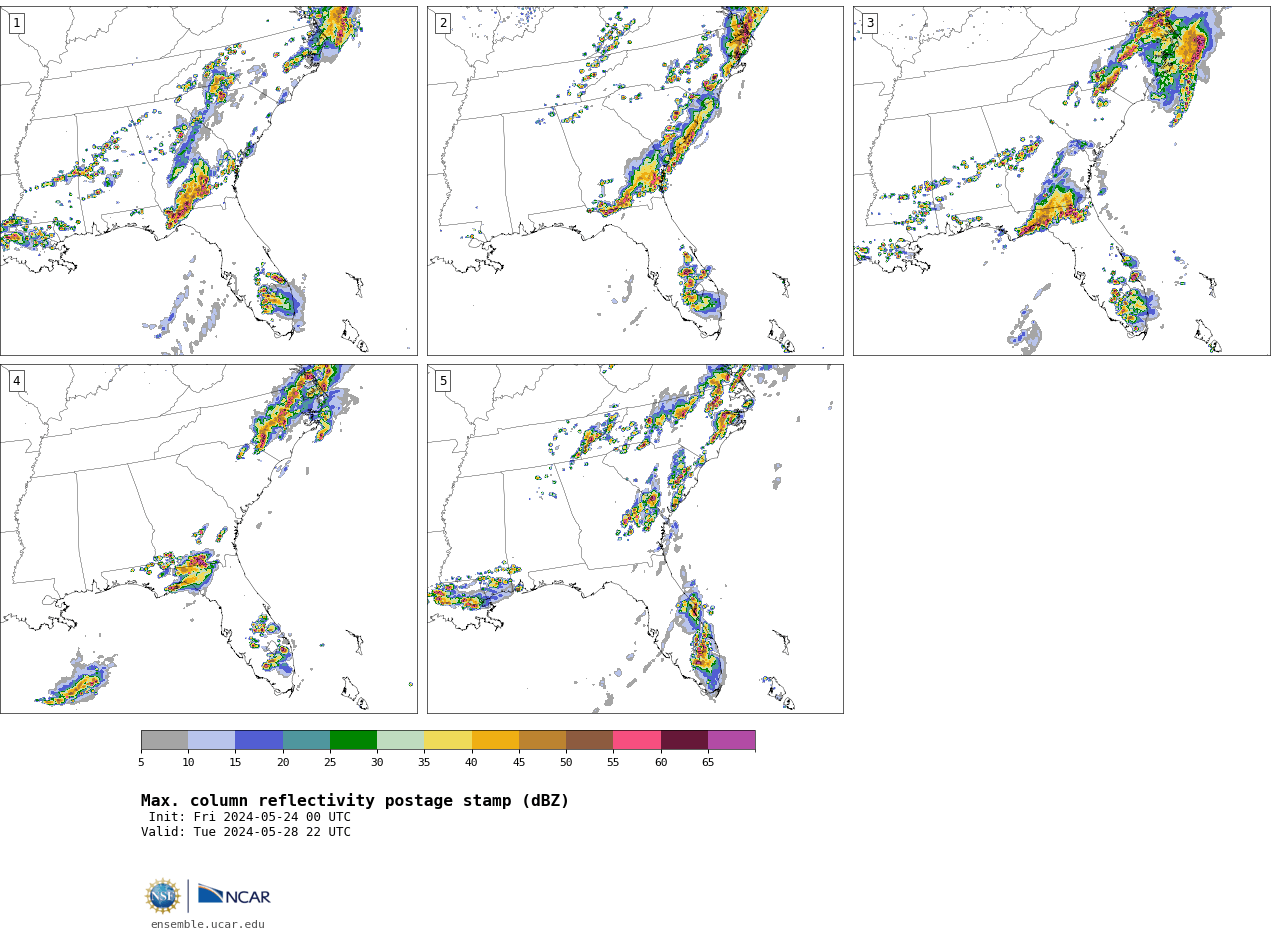The image size is (1280, 936).
Task: Select the gray 5-10 dBZ color swatch
Action: click(x=164, y=740)
